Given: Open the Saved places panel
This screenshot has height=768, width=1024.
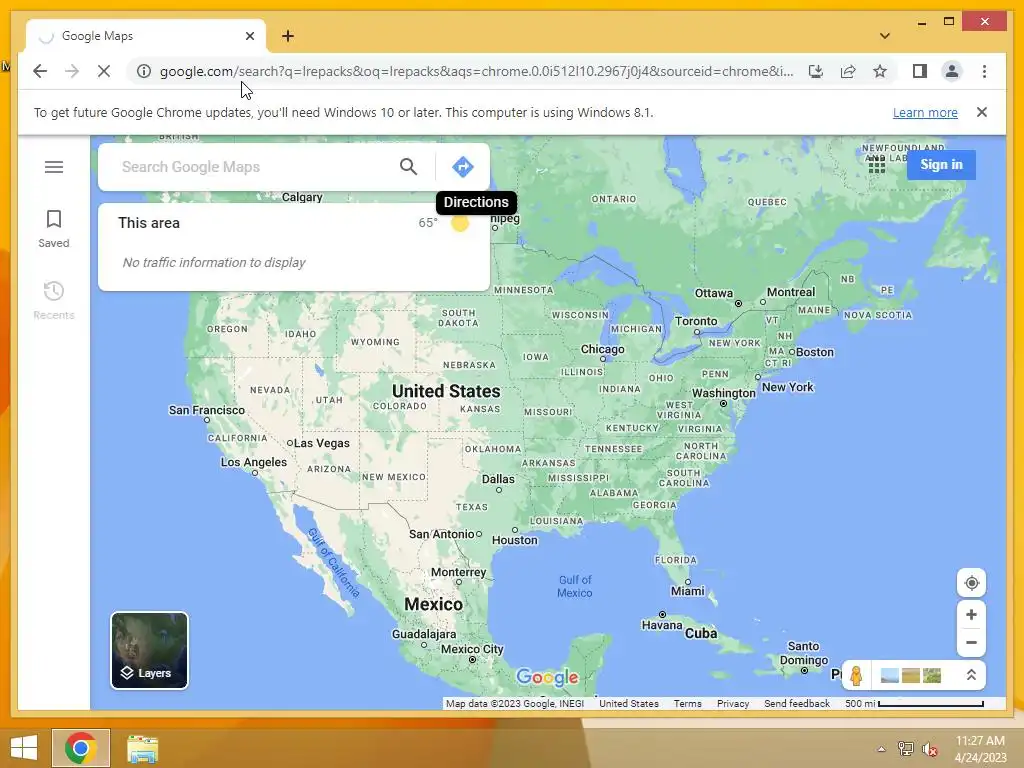Looking at the screenshot, I should 54,229.
